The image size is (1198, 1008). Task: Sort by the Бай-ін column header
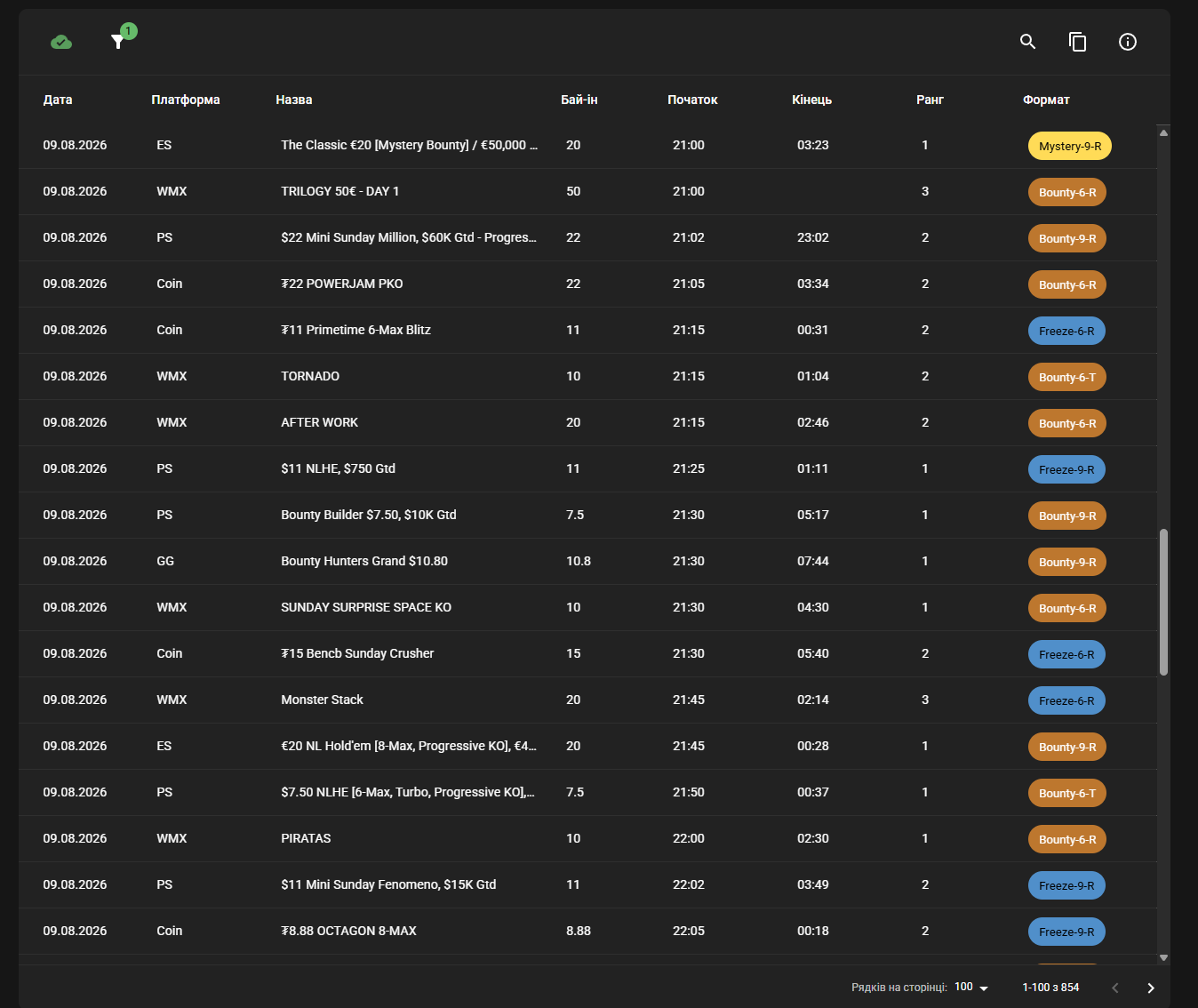coord(579,100)
